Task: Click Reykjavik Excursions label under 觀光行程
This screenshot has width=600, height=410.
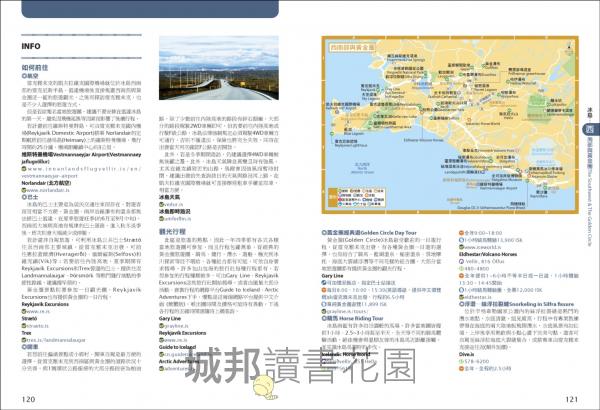Action: (x=183, y=333)
